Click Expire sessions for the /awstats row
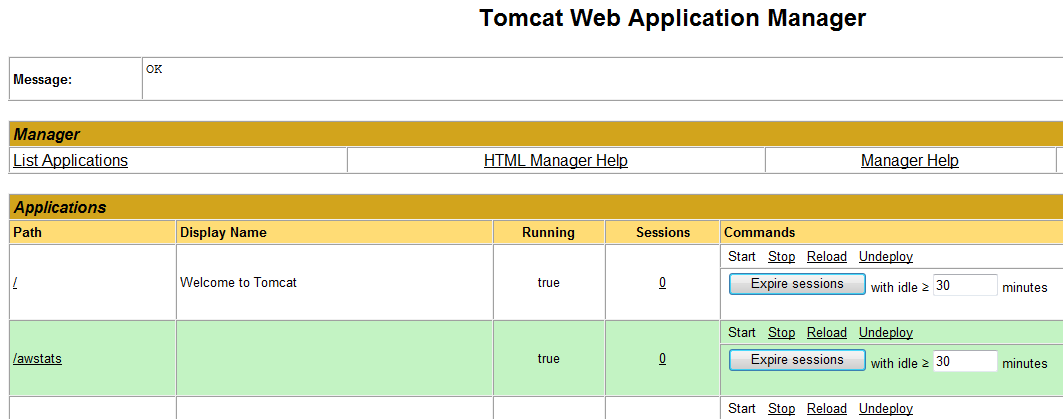Image resolution: width=1063 pixels, height=419 pixels. (797, 360)
